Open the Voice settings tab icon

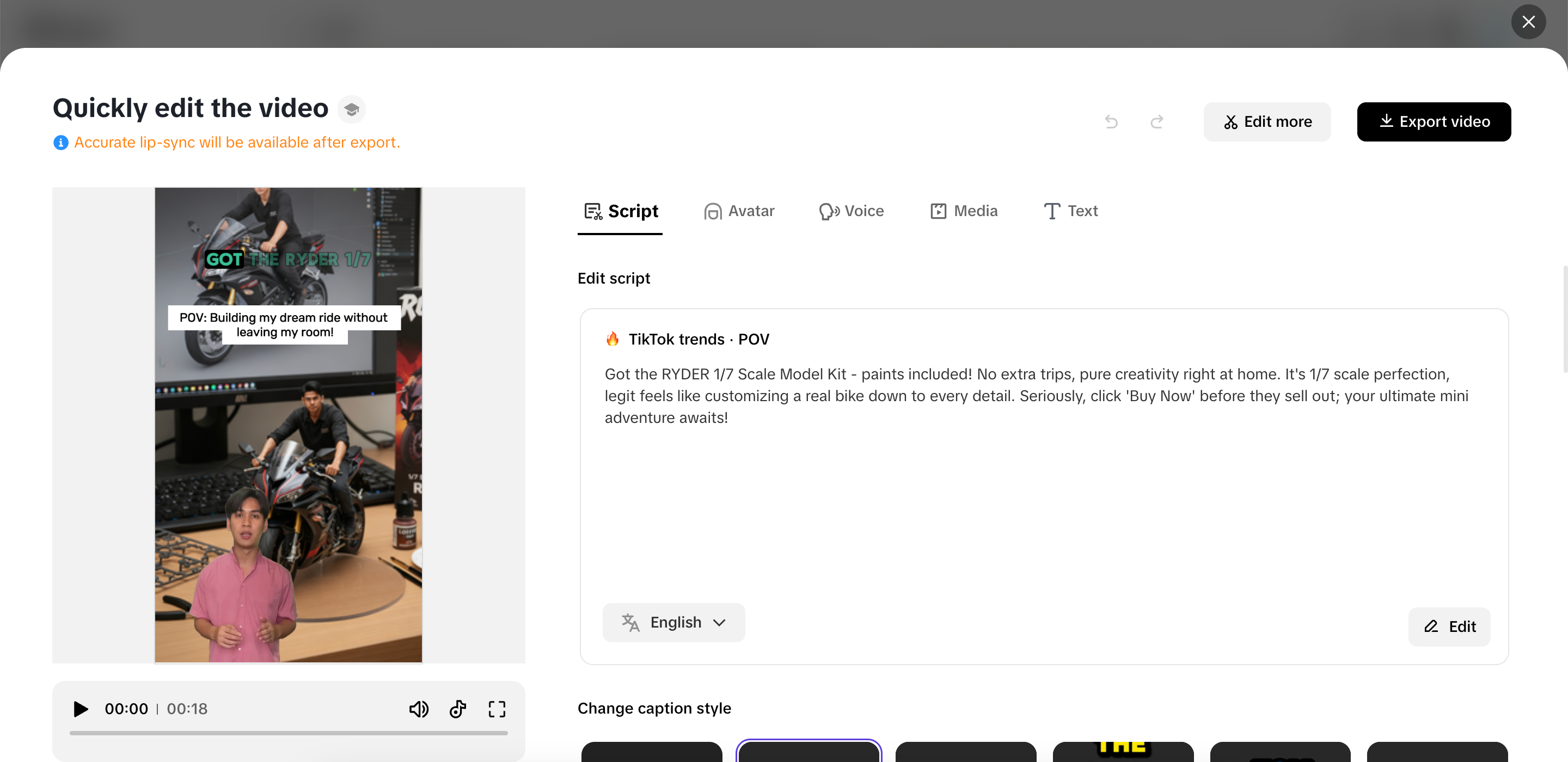coord(828,211)
